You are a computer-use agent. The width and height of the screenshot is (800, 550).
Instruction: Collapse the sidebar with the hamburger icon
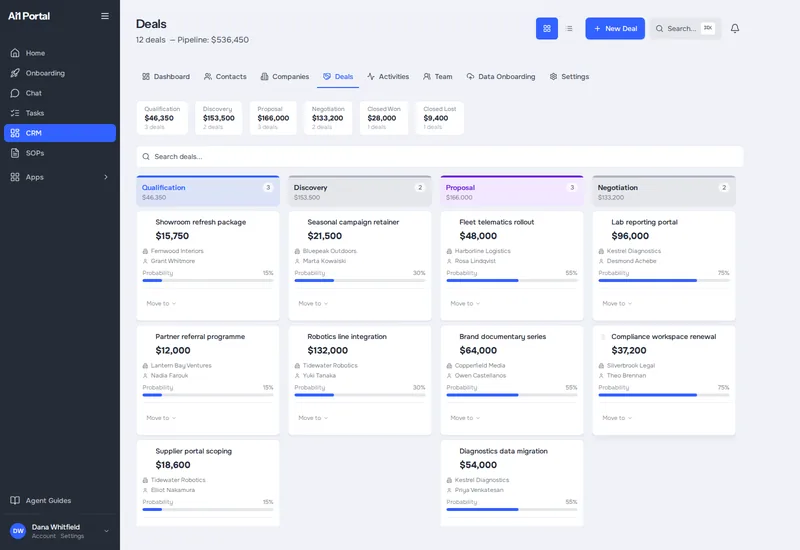tap(105, 16)
